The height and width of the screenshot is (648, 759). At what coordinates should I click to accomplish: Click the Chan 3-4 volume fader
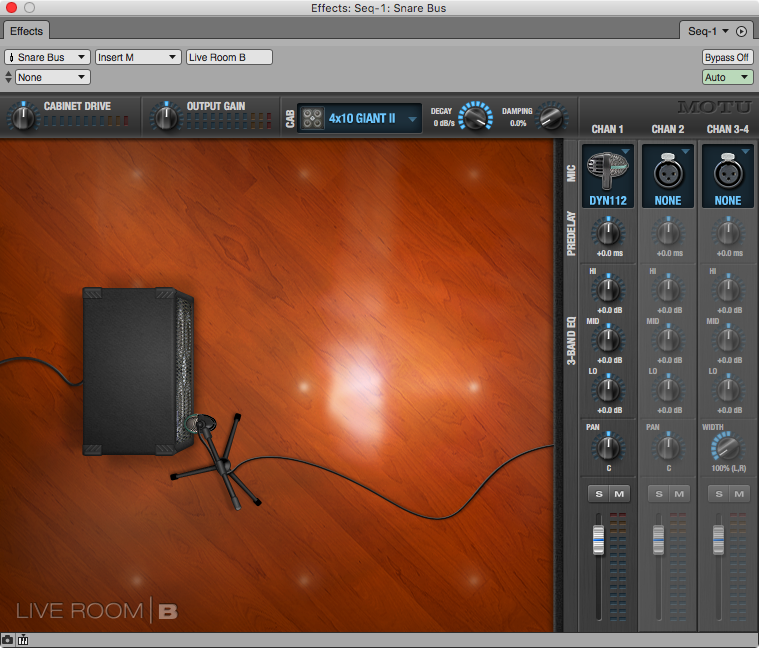pos(718,540)
